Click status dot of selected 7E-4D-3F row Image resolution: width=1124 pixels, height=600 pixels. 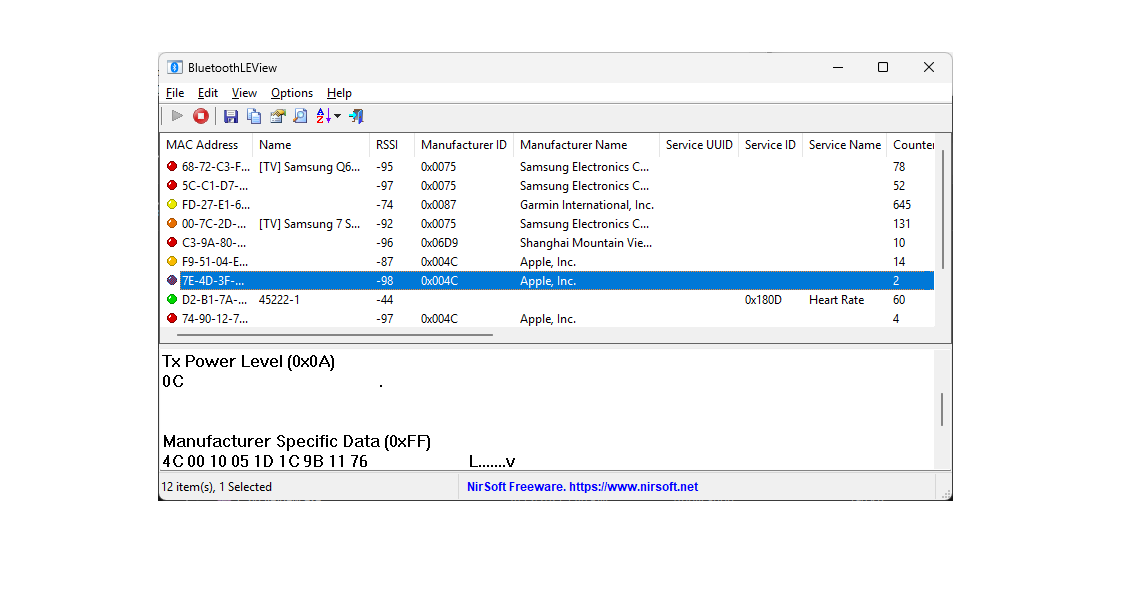(x=172, y=280)
